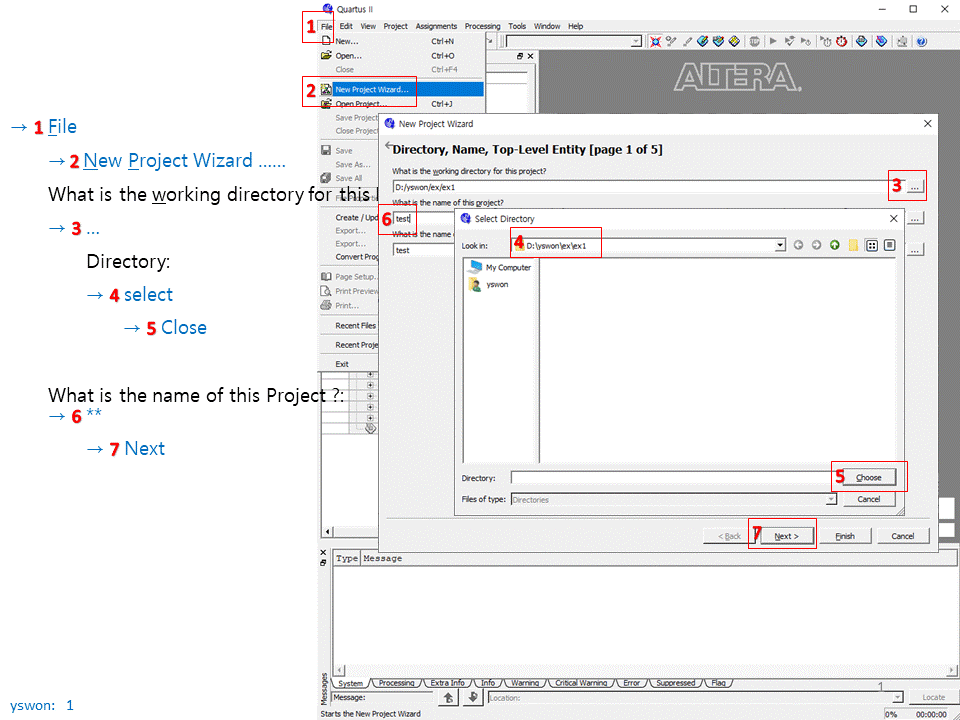
Task: Choose Open Project from File menu
Action: (402, 103)
